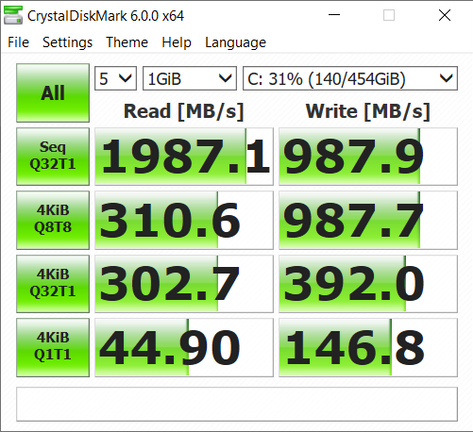Image resolution: width=473 pixels, height=432 pixels.
Task: Start the 4KiB Q8T8 test
Action: [53, 220]
